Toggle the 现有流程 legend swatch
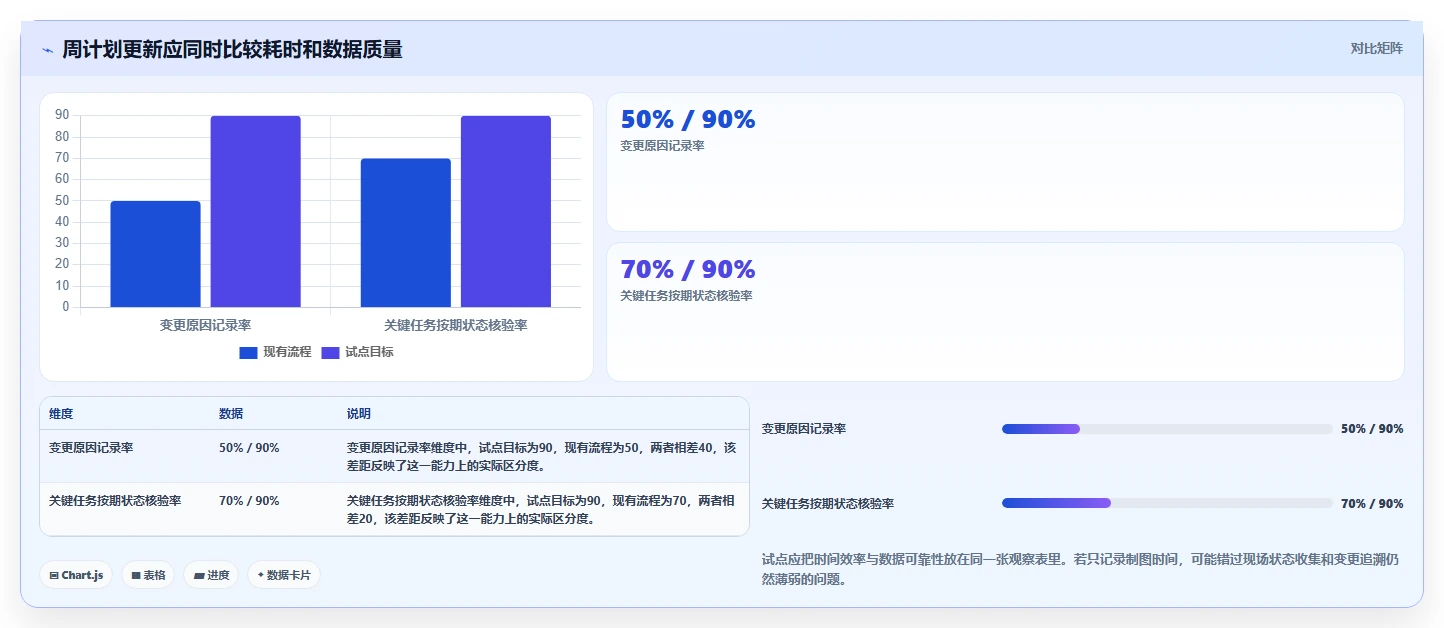 coord(248,352)
